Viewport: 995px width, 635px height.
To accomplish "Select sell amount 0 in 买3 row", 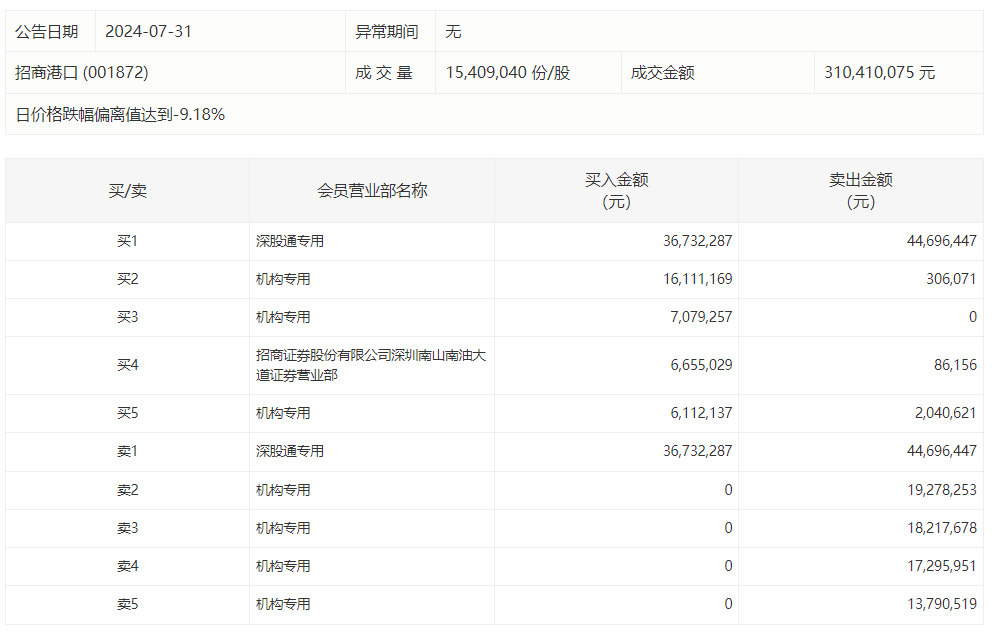I will [x=973, y=317].
